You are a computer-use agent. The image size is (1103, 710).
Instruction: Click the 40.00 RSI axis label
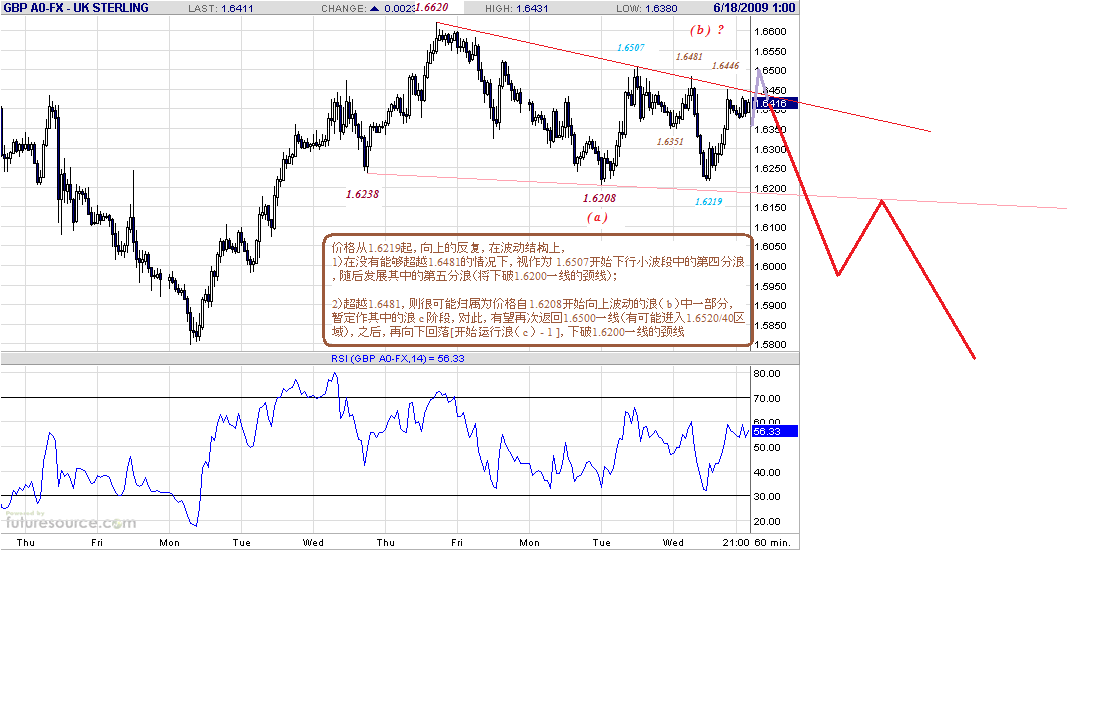[767, 472]
